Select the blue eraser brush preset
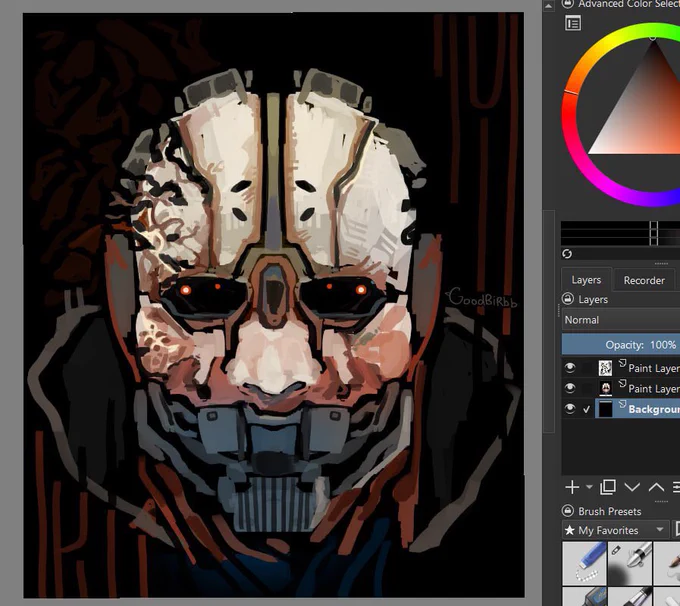 click(x=584, y=563)
